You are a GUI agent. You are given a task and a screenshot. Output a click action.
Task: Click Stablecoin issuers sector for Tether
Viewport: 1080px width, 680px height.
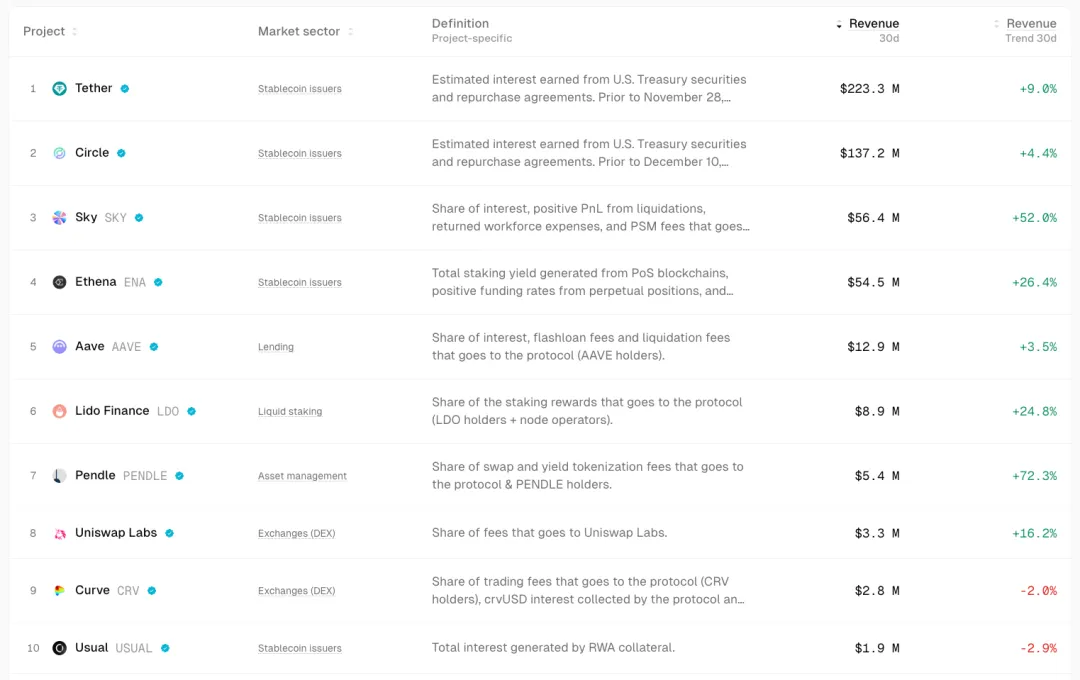coord(300,89)
